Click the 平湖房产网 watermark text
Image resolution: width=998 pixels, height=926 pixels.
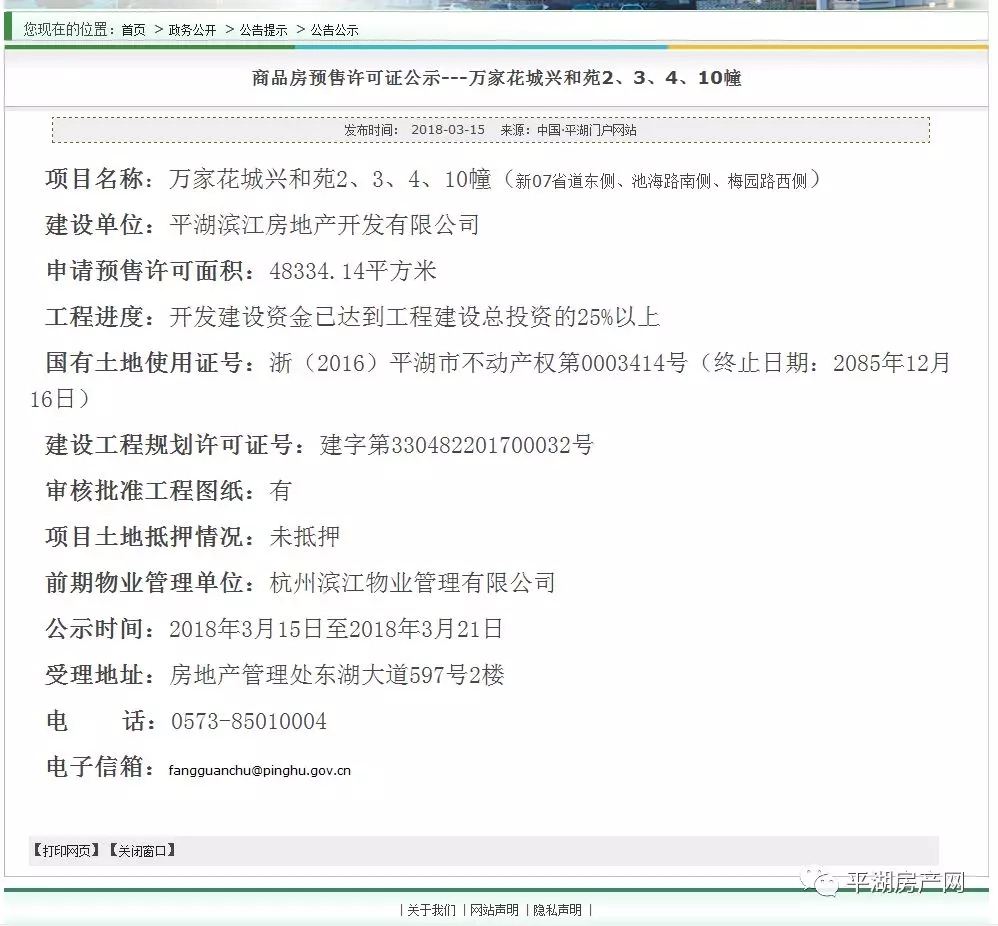904,883
